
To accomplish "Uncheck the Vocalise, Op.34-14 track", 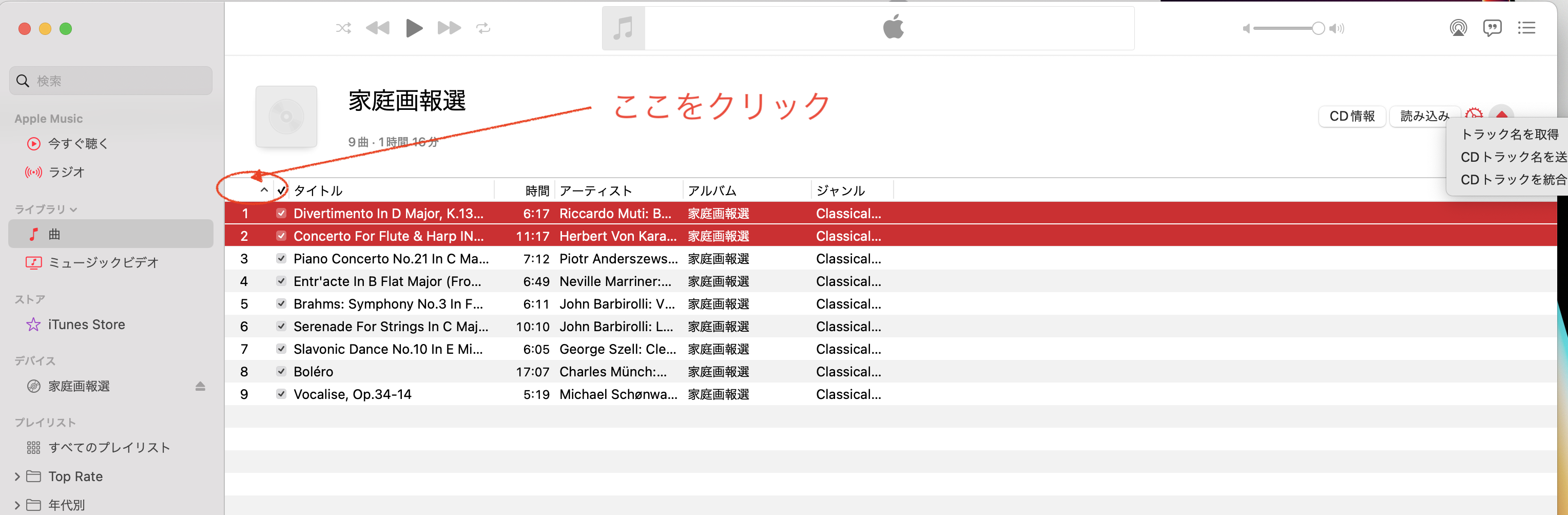I will pyautogui.click(x=281, y=393).
